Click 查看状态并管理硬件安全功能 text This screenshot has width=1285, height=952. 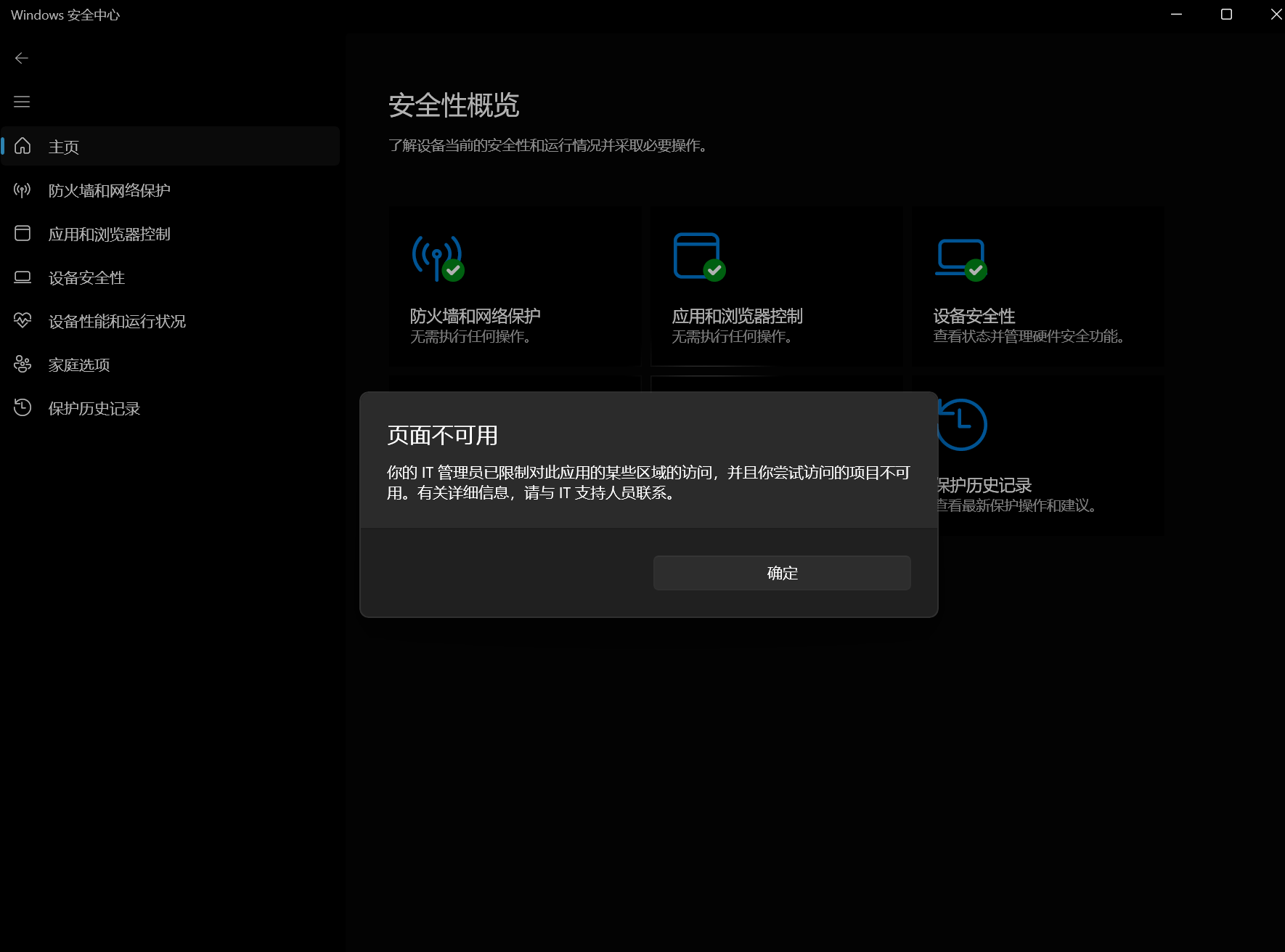(x=1029, y=336)
